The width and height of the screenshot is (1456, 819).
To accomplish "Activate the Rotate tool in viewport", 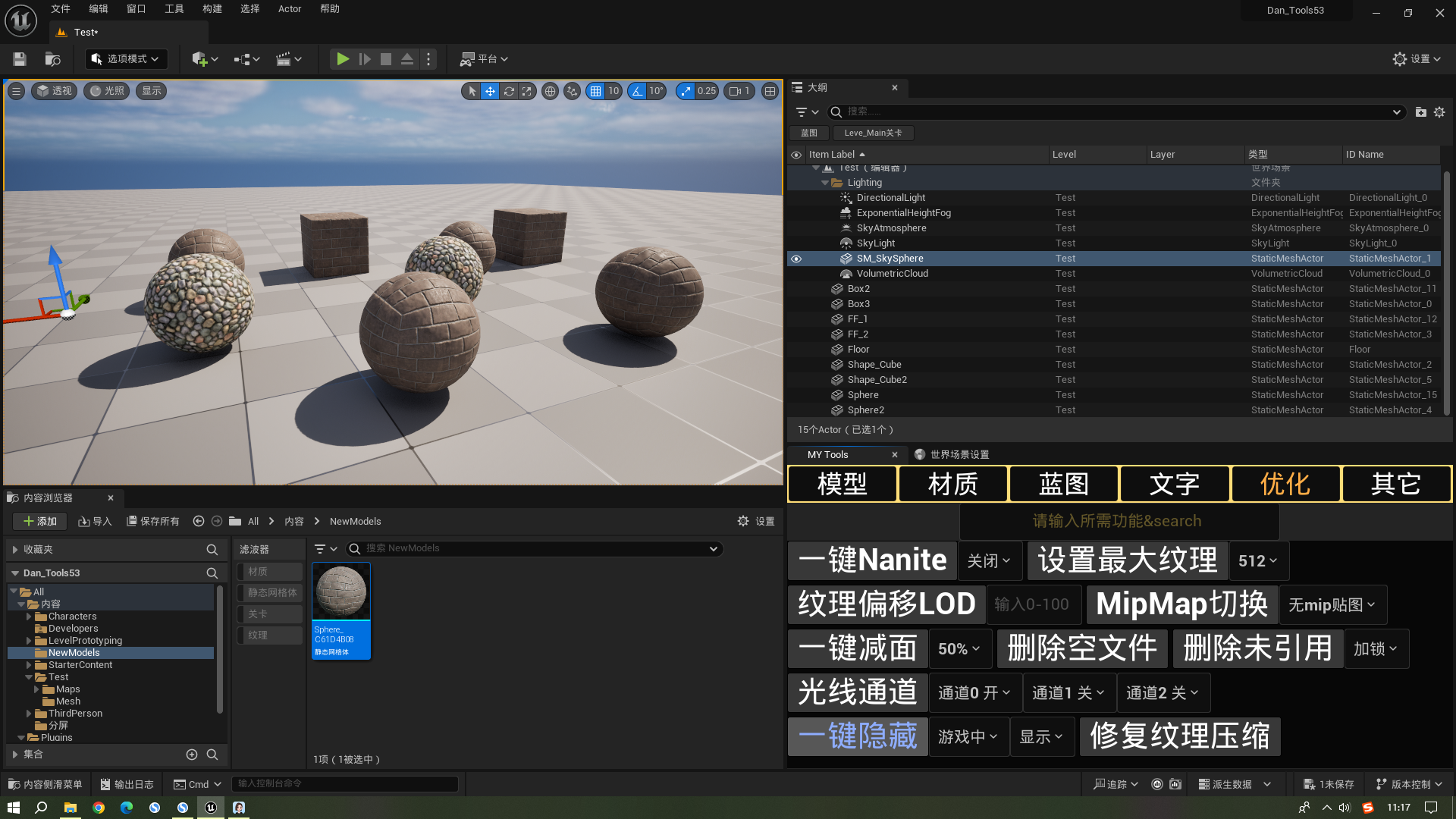I will [509, 91].
